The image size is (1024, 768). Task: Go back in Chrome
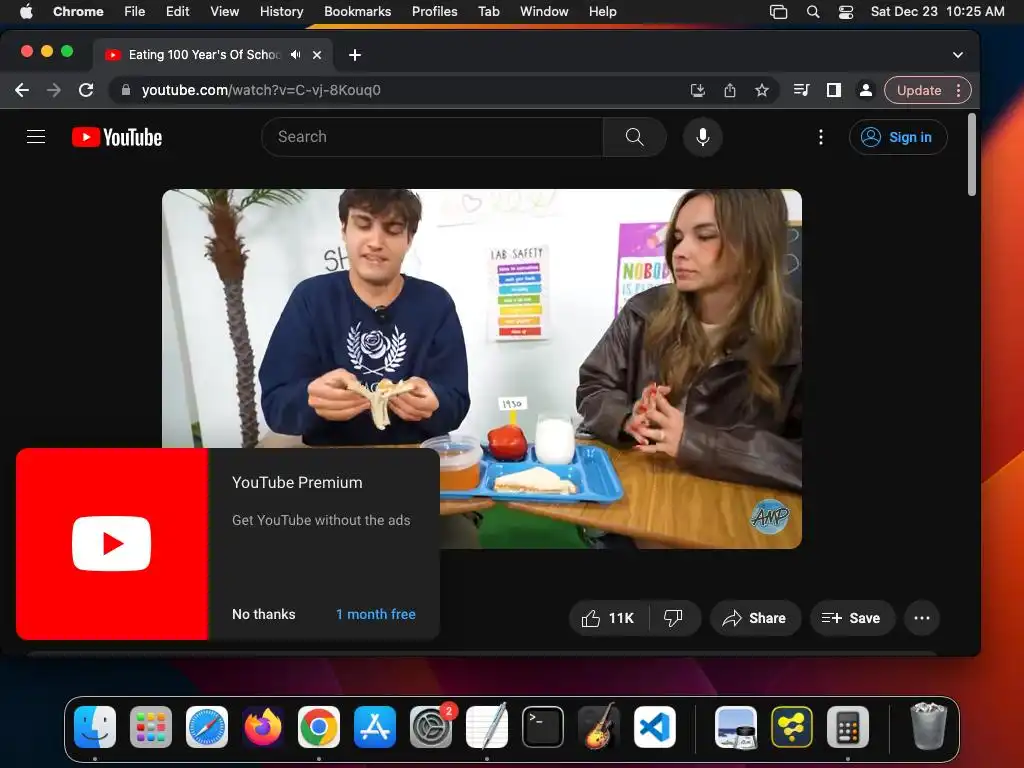pyautogui.click(x=22, y=90)
